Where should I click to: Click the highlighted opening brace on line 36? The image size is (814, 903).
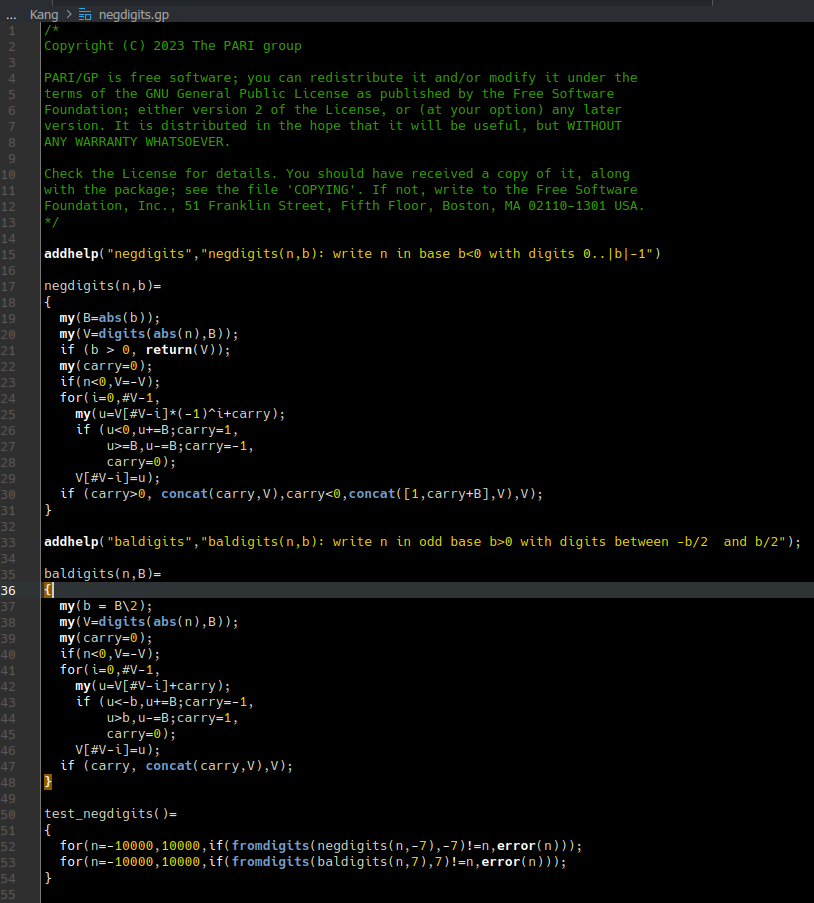48,590
